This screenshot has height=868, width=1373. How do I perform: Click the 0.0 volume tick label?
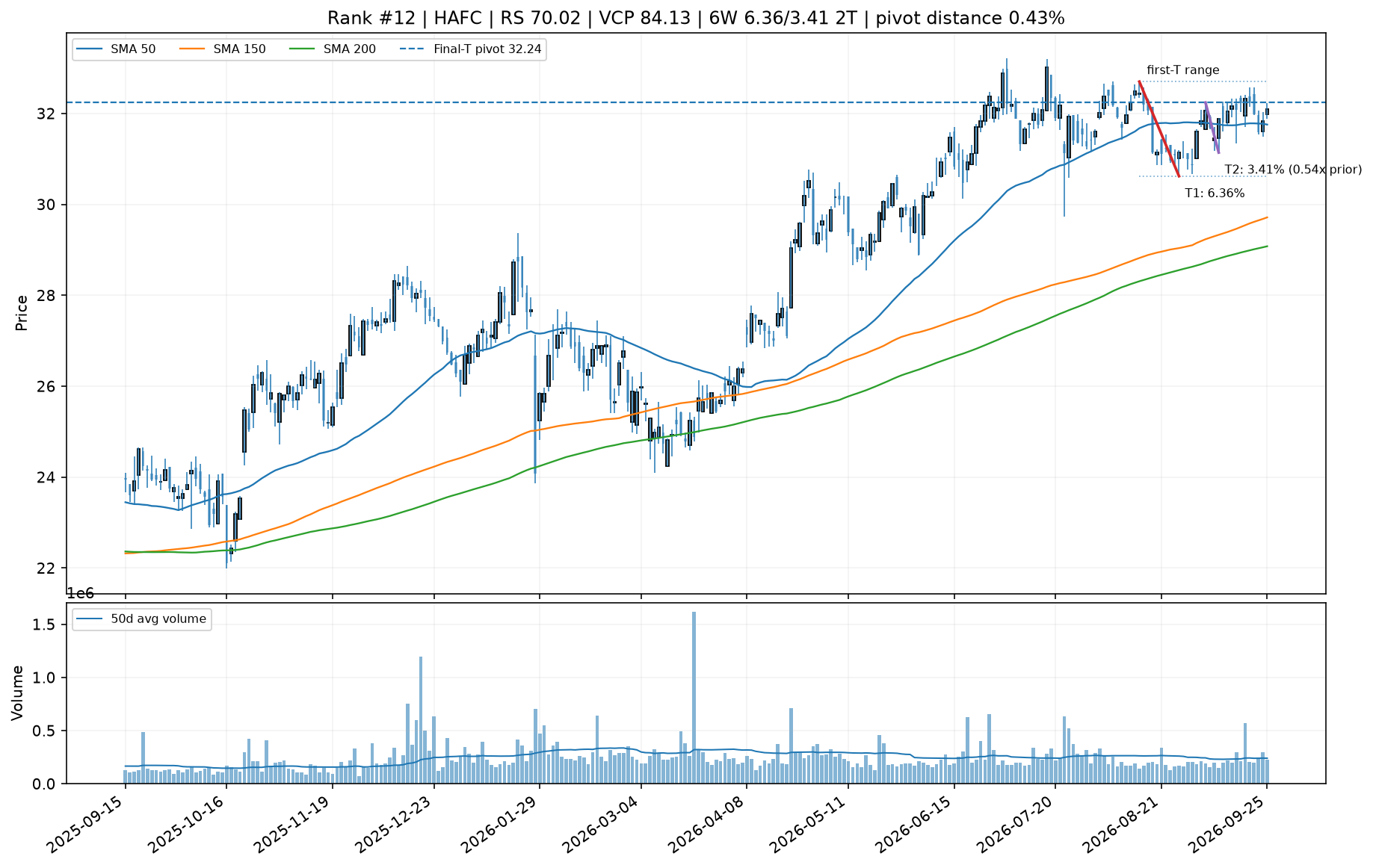45,784
